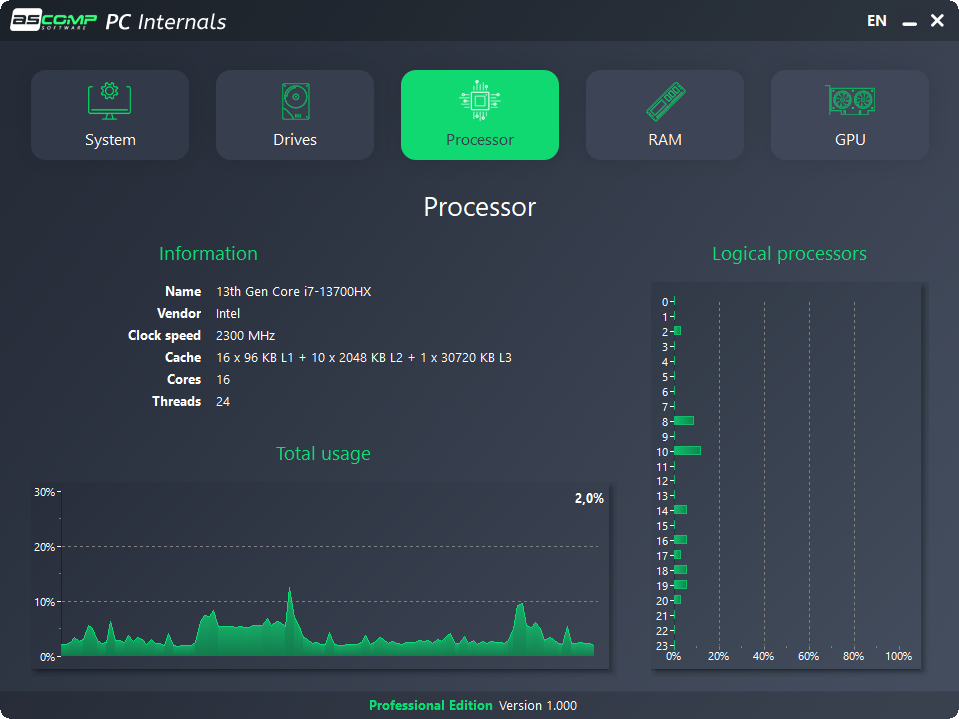Close the PC Internals window
The width and height of the screenshot is (959, 719).
coord(937,21)
